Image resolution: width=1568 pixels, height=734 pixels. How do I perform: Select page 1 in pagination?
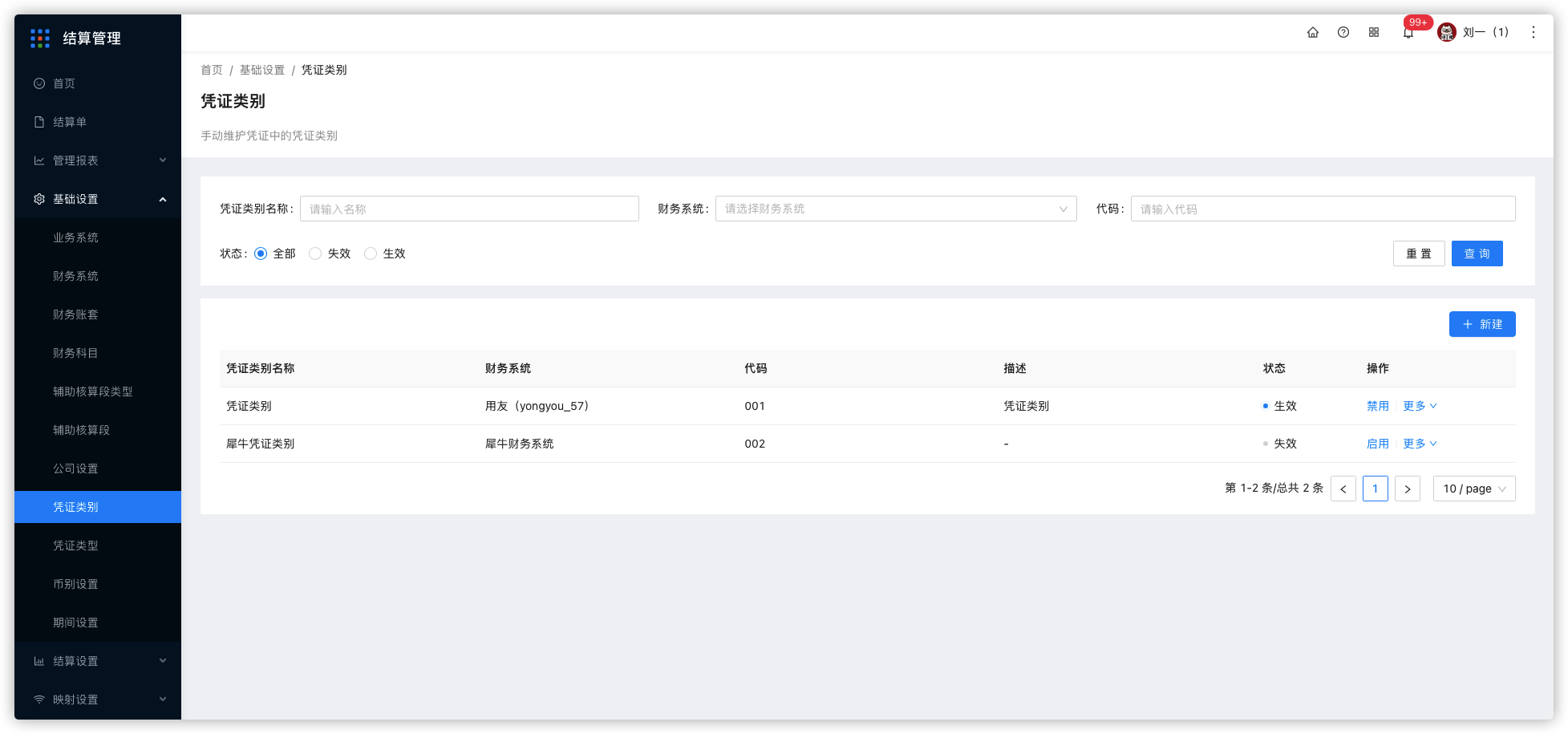point(1376,489)
